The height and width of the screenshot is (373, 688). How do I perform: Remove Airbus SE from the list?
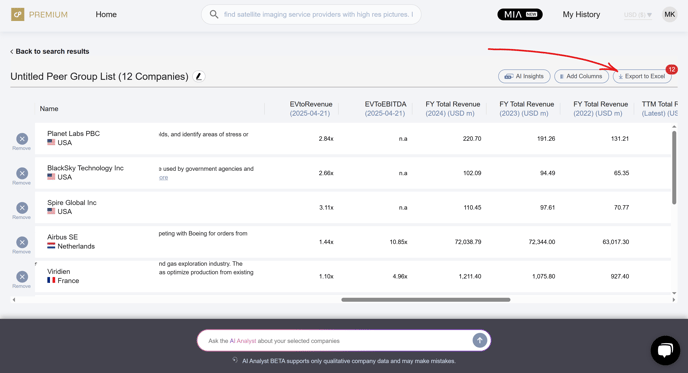point(22,242)
